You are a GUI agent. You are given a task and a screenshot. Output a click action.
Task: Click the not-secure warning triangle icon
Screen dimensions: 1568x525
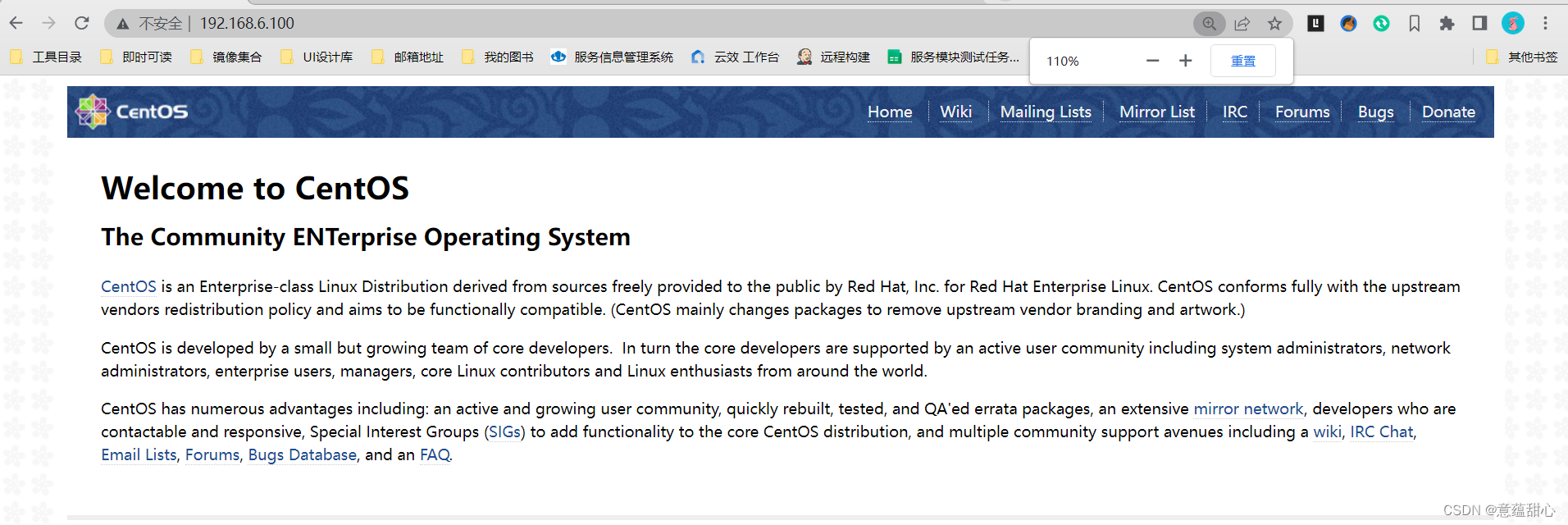tap(123, 24)
